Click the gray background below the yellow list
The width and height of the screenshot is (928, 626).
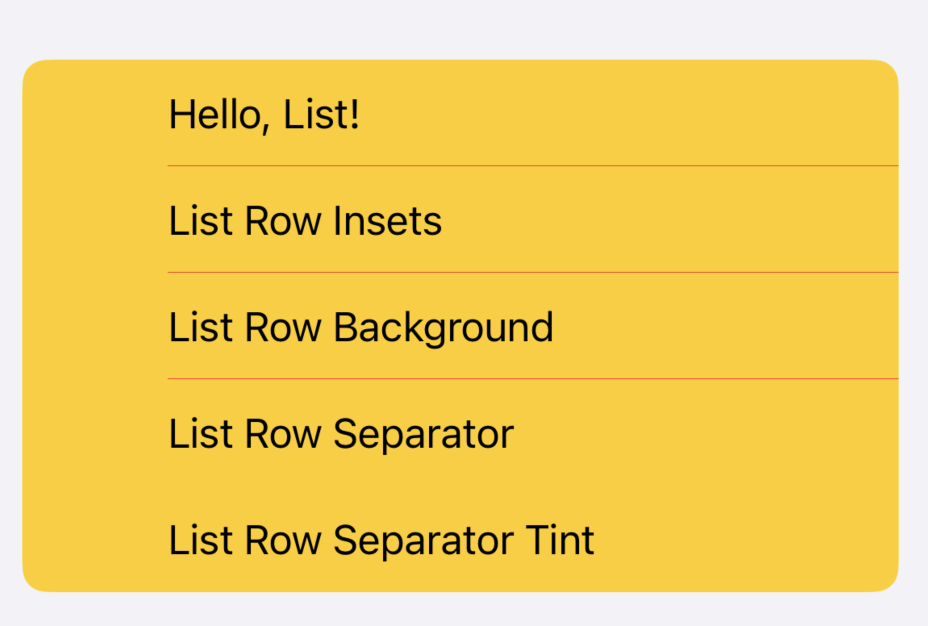coord(464,609)
